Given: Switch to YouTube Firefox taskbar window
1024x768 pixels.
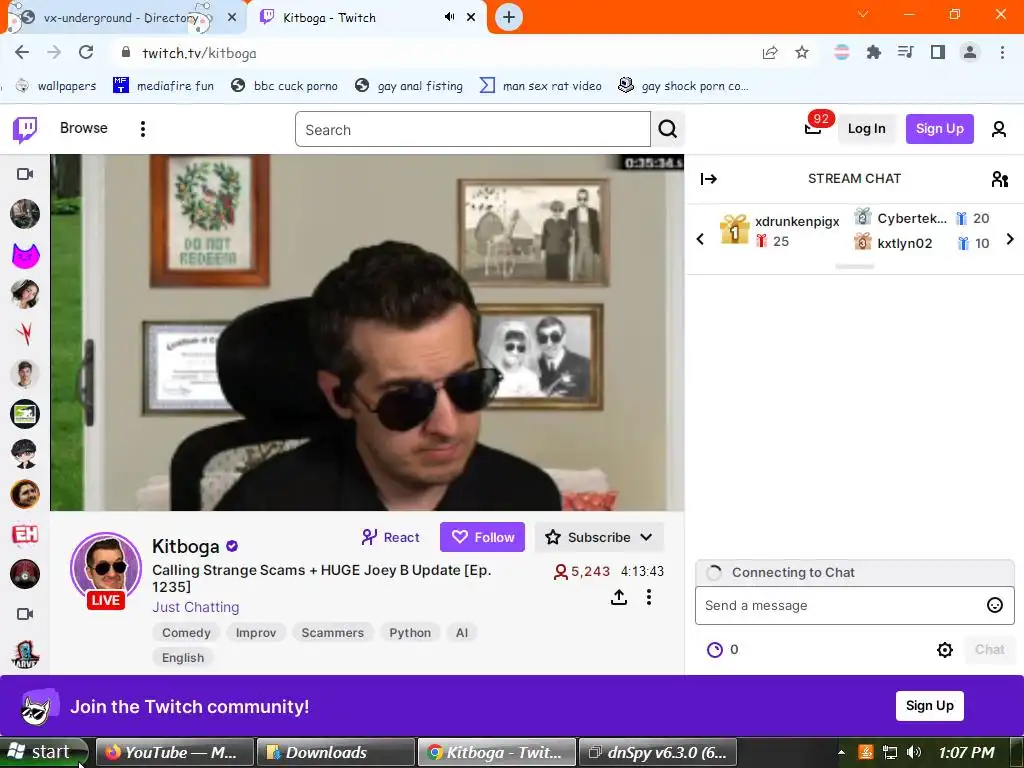Looking at the screenshot, I should [x=174, y=752].
